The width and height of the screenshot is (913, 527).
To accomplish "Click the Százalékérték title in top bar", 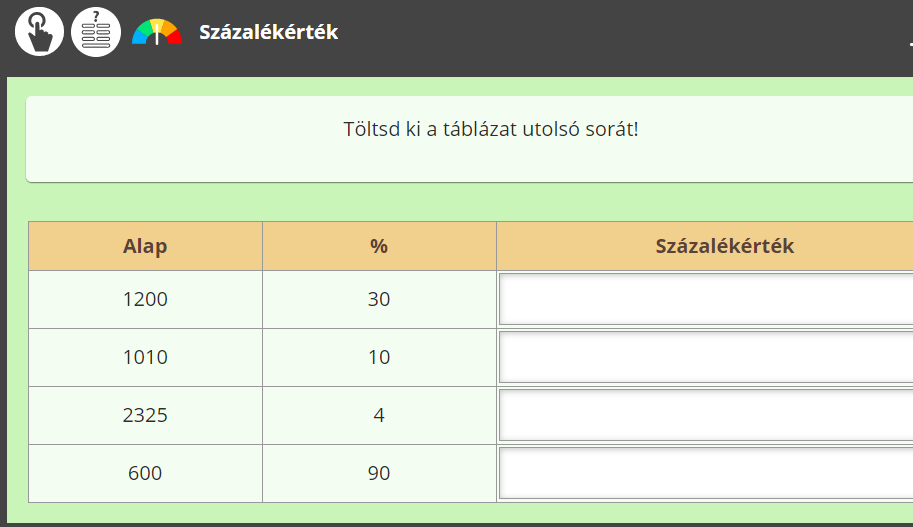I will (x=268, y=32).
